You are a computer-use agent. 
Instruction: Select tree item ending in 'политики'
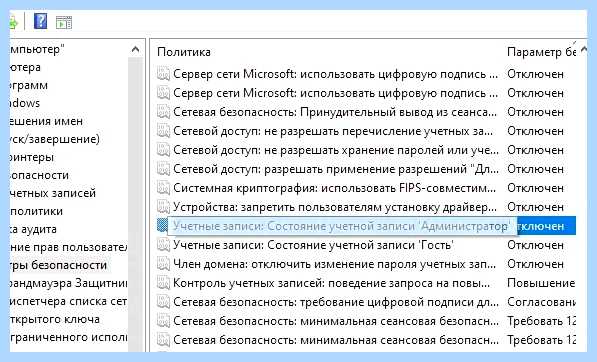(37, 211)
